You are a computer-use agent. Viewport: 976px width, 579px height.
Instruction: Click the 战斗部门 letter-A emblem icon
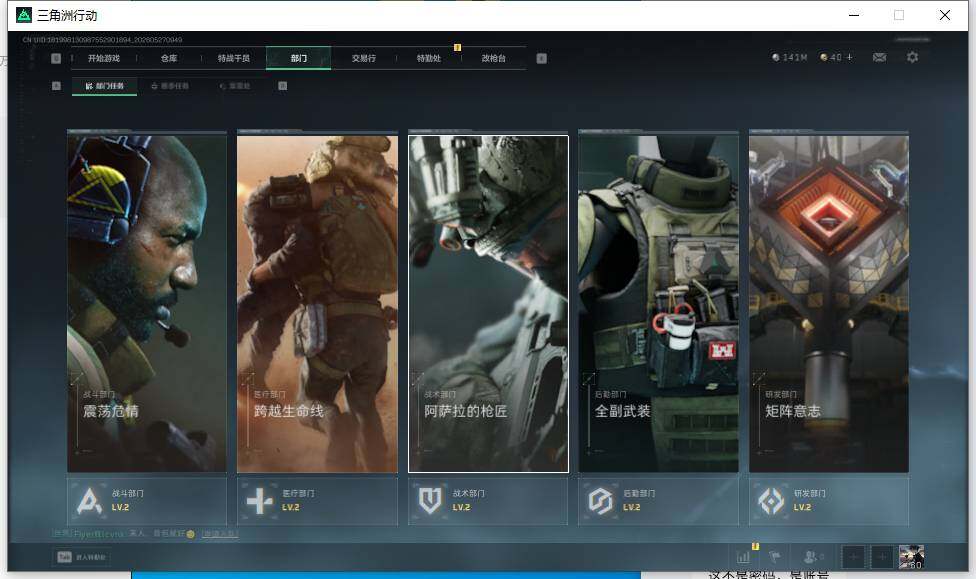point(89,501)
